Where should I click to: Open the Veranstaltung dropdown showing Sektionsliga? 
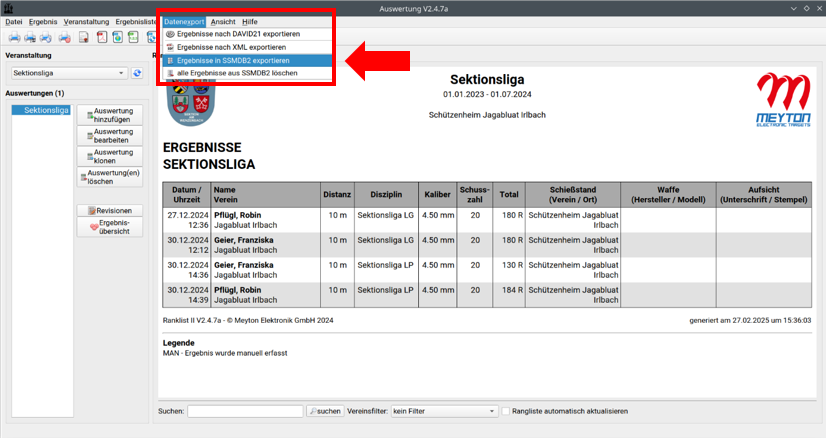(69, 73)
